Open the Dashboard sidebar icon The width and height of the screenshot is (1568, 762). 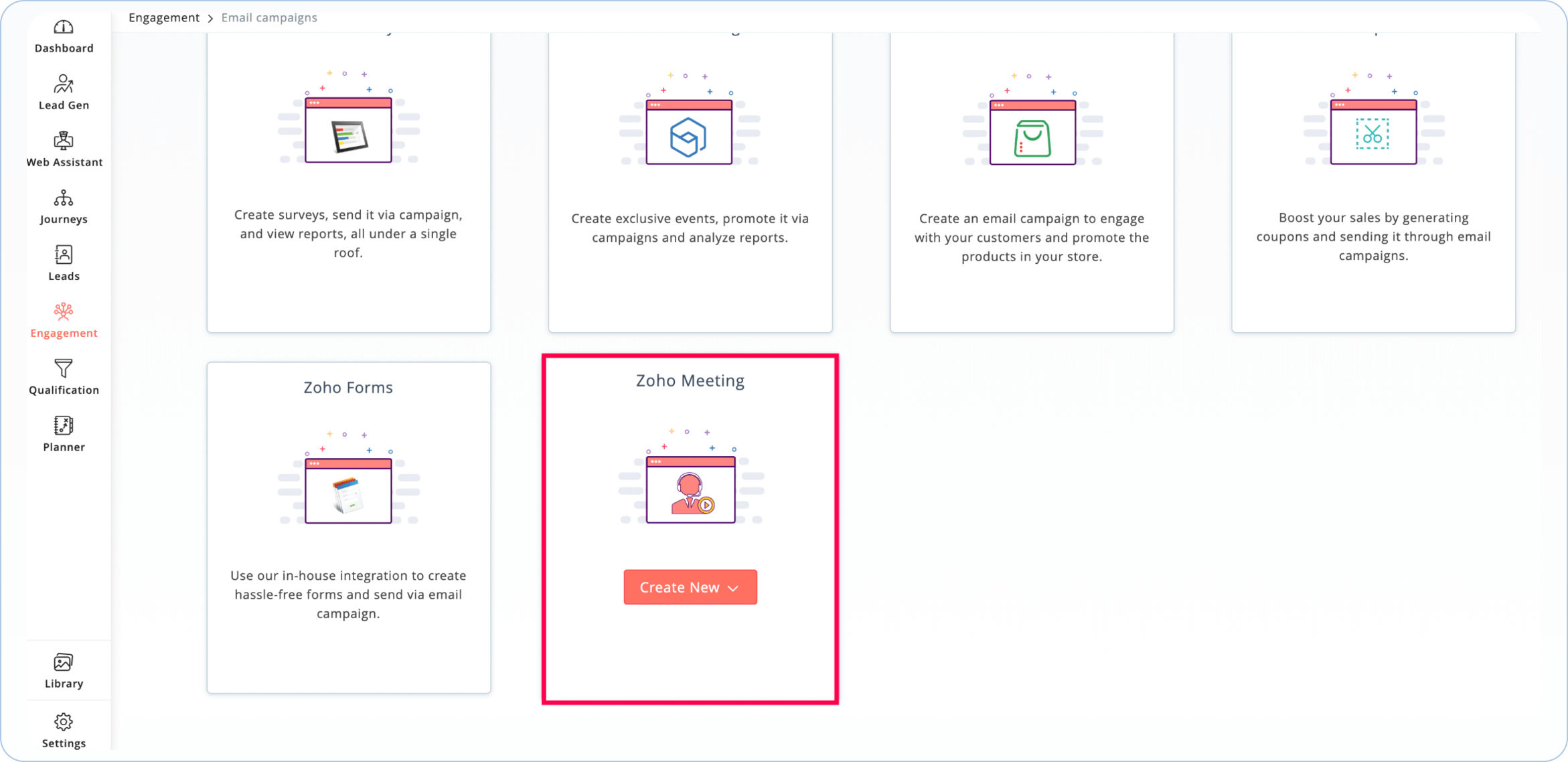click(64, 28)
